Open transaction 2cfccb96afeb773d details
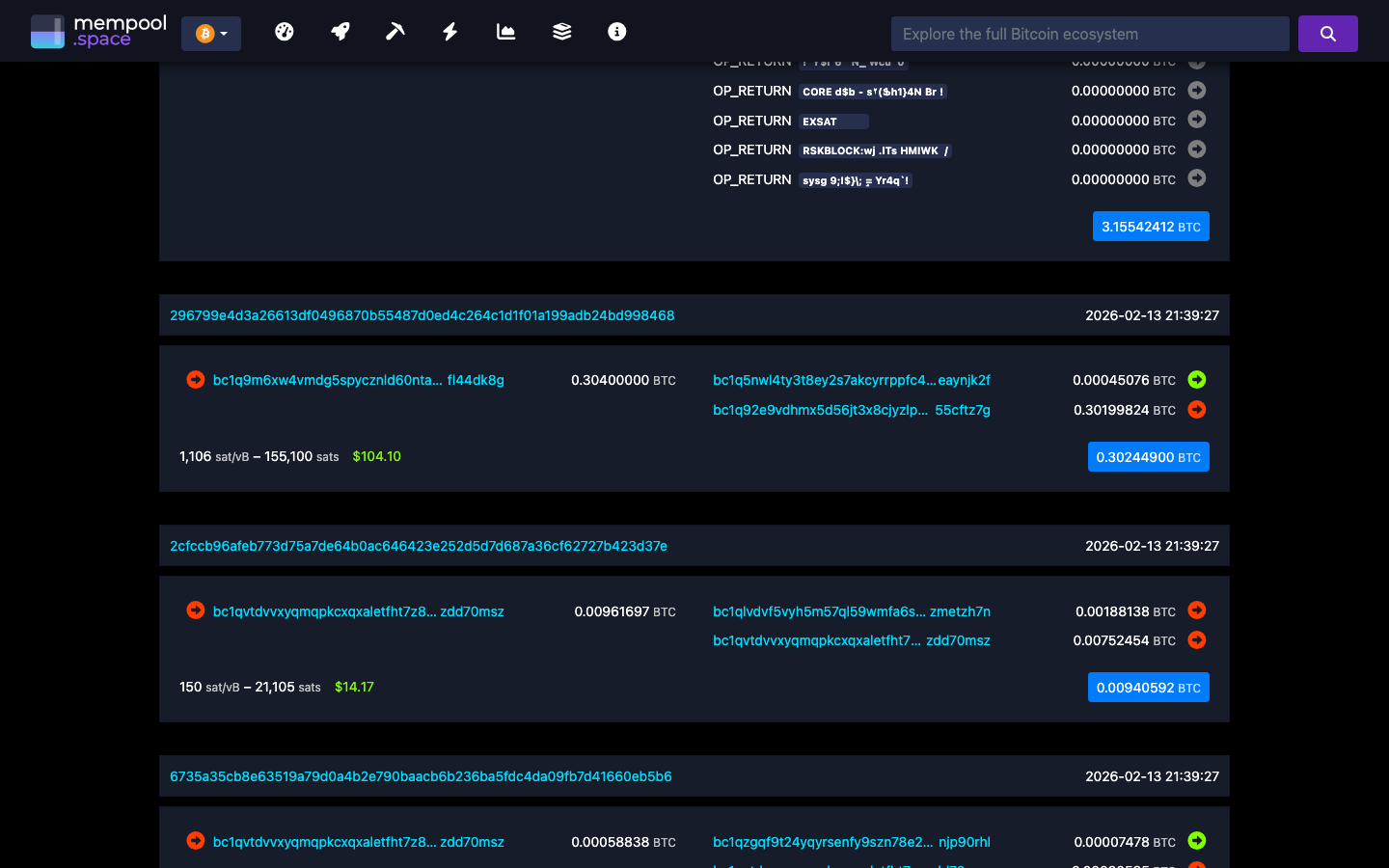The height and width of the screenshot is (868, 1389). [418, 545]
